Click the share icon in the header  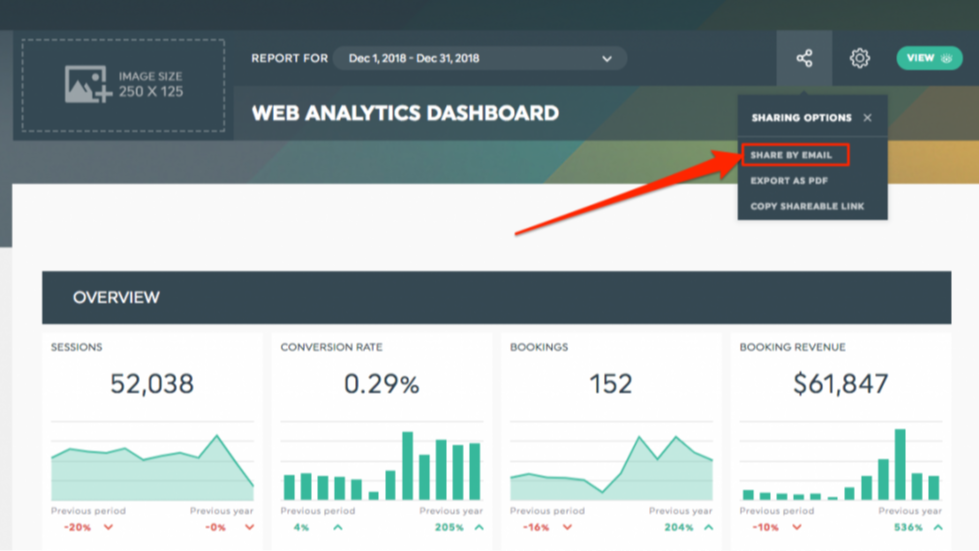[804, 58]
